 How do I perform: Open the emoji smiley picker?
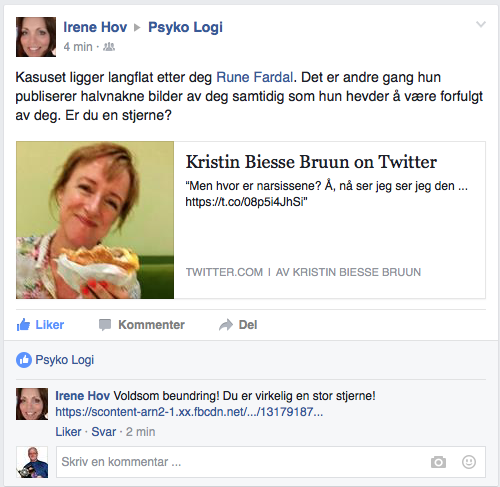(x=469, y=462)
